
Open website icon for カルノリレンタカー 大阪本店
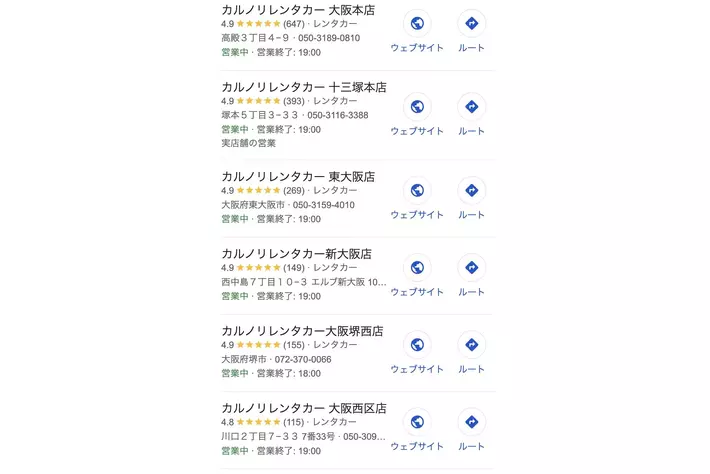tap(417, 24)
